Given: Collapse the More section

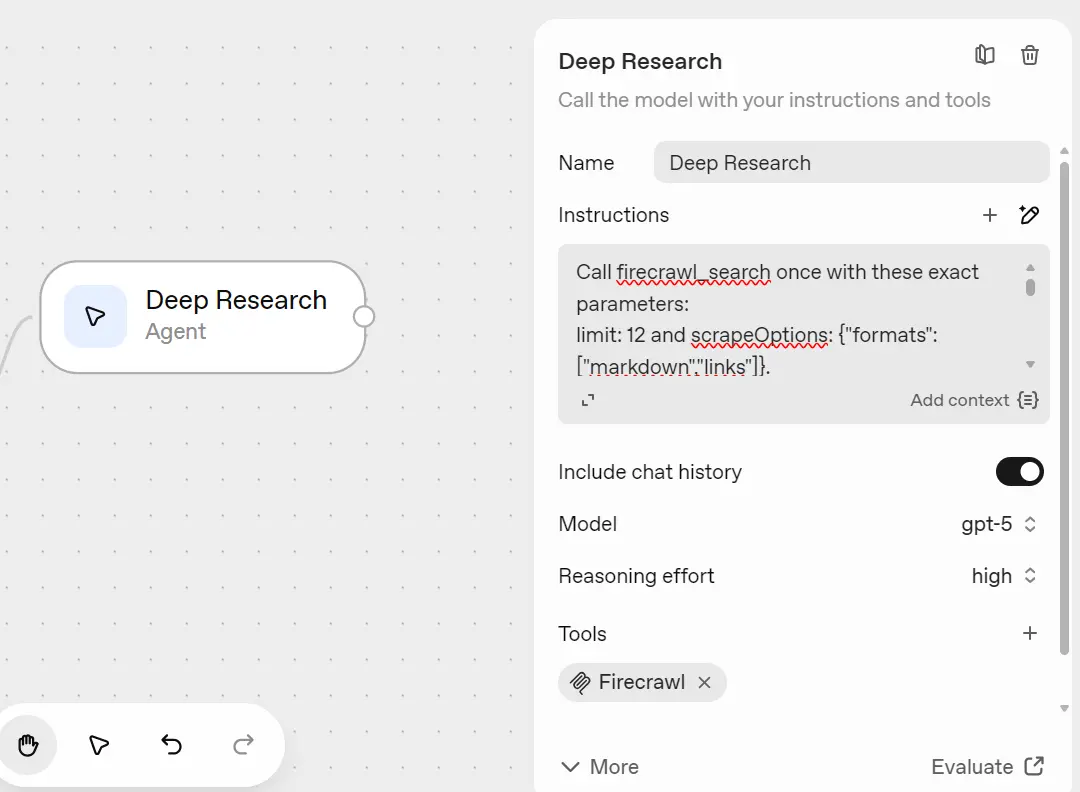Looking at the screenshot, I should [x=598, y=766].
